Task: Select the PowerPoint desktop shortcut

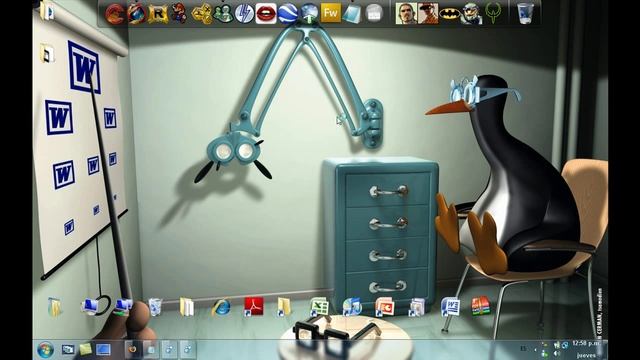Action: [x=384, y=307]
